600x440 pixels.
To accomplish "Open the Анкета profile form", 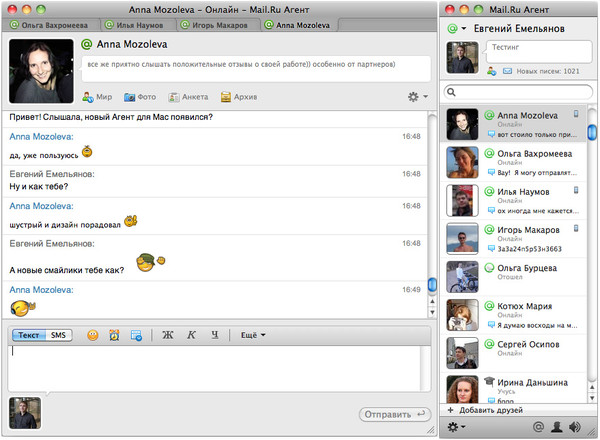I will tap(188, 97).
